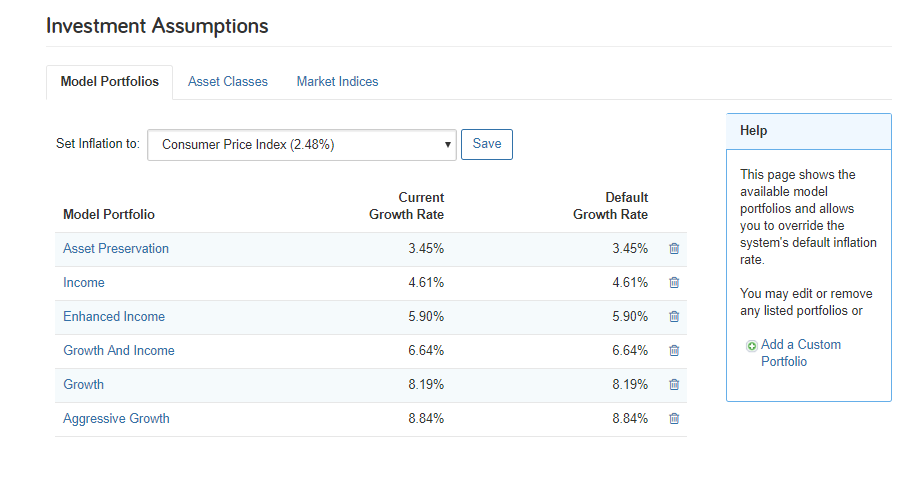Open the Growth portfolio link
The height and width of the screenshot is (481, 922).
pos(83,385)
